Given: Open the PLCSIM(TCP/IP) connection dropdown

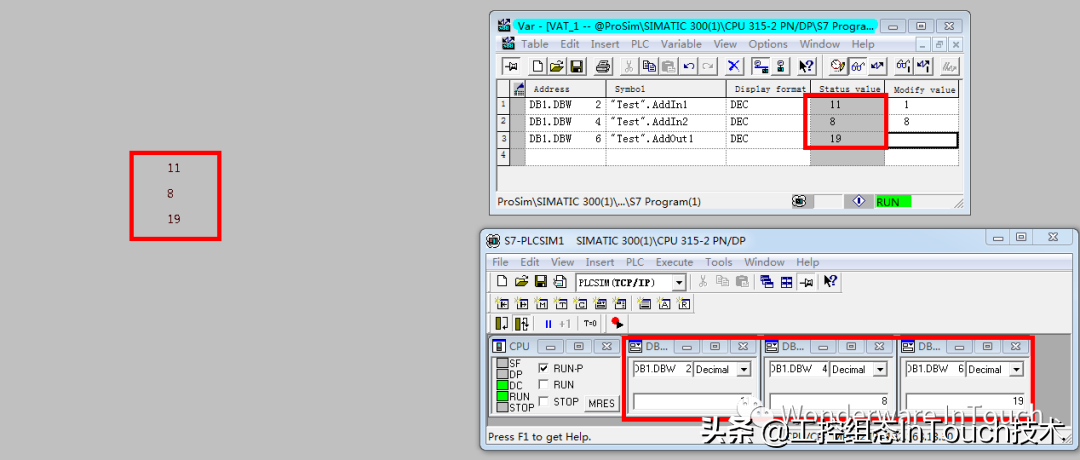Looking at the screenshot, I should (x=679, y=283).
